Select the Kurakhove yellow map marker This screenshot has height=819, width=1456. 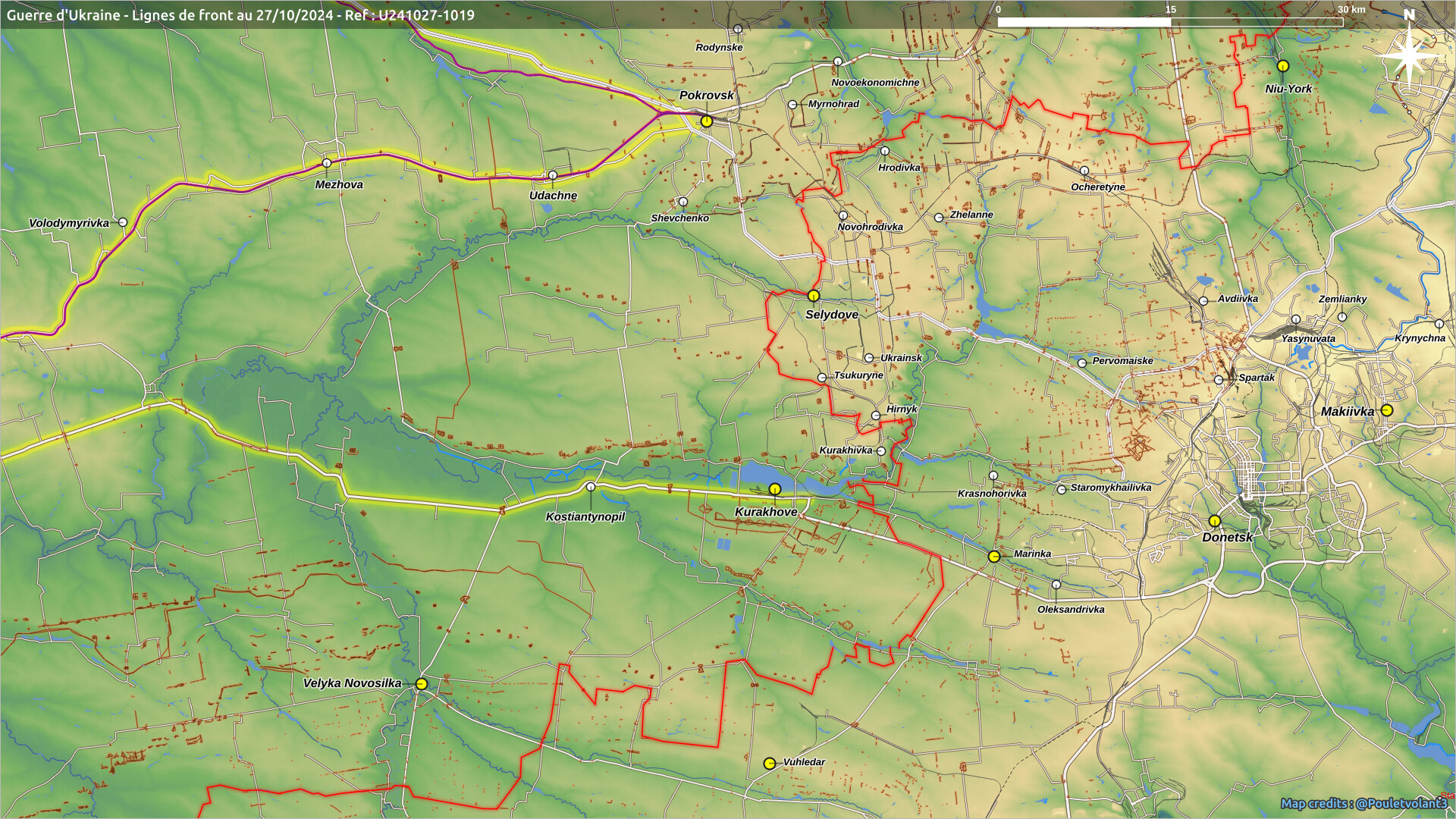[774, 489]
